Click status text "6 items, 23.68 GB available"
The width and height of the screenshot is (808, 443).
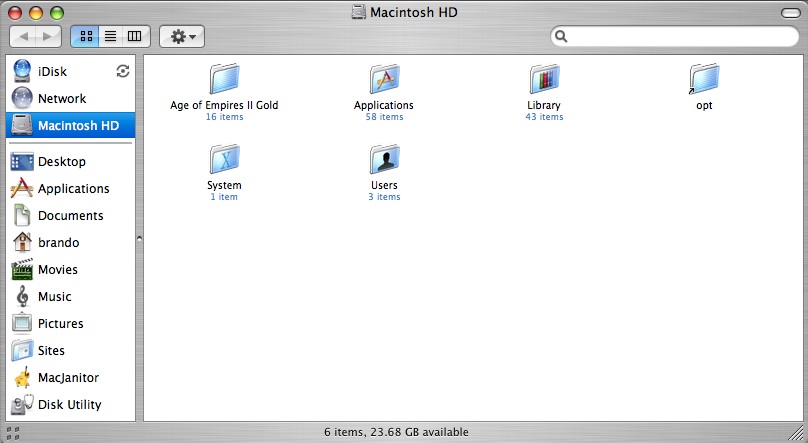pos(396,432)
